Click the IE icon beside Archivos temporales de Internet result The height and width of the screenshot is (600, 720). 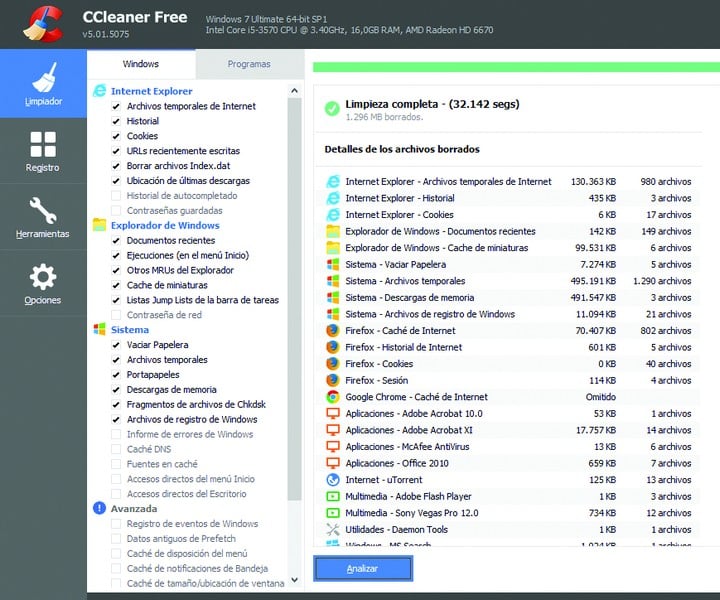point(333,181)
